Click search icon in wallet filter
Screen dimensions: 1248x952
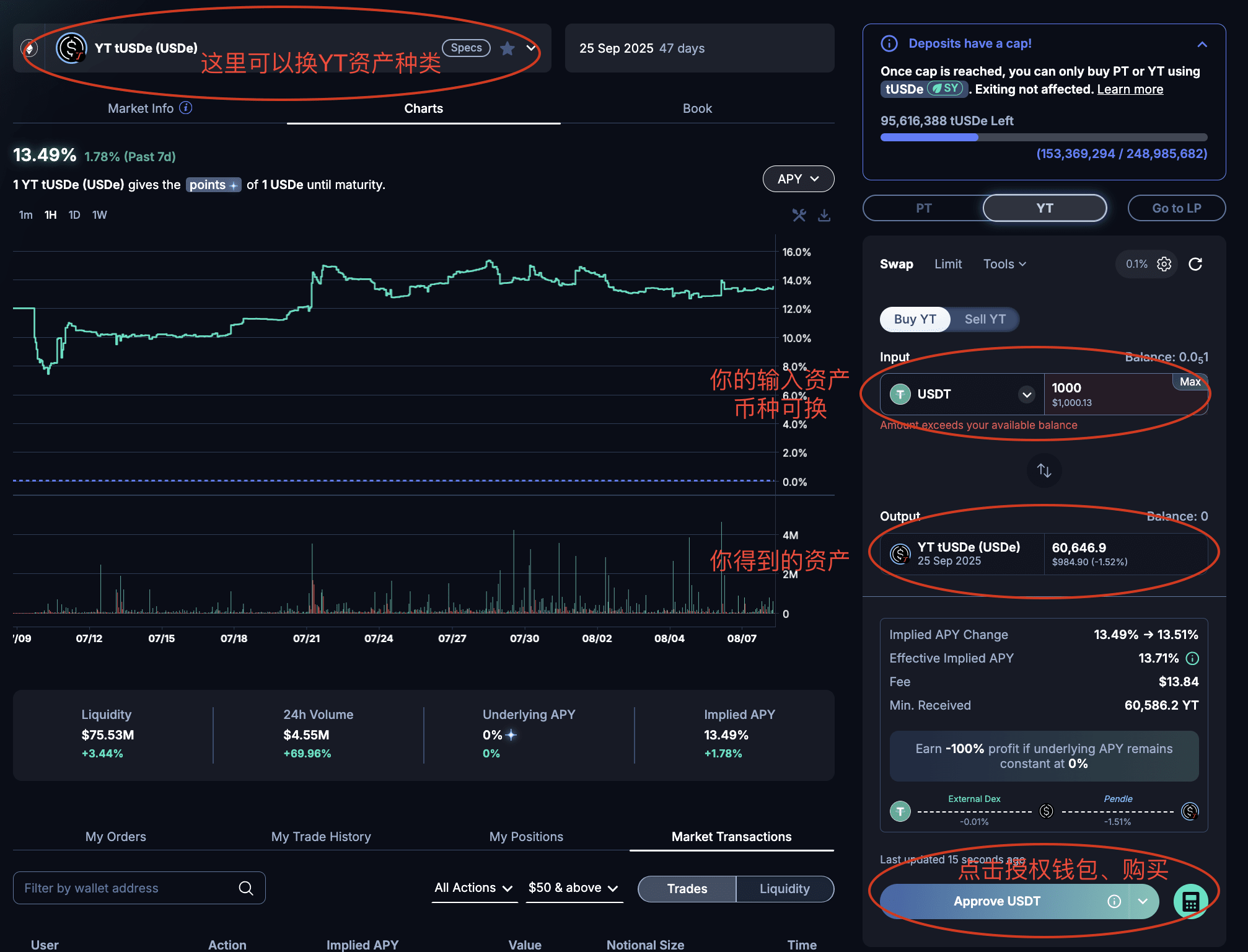246,888
